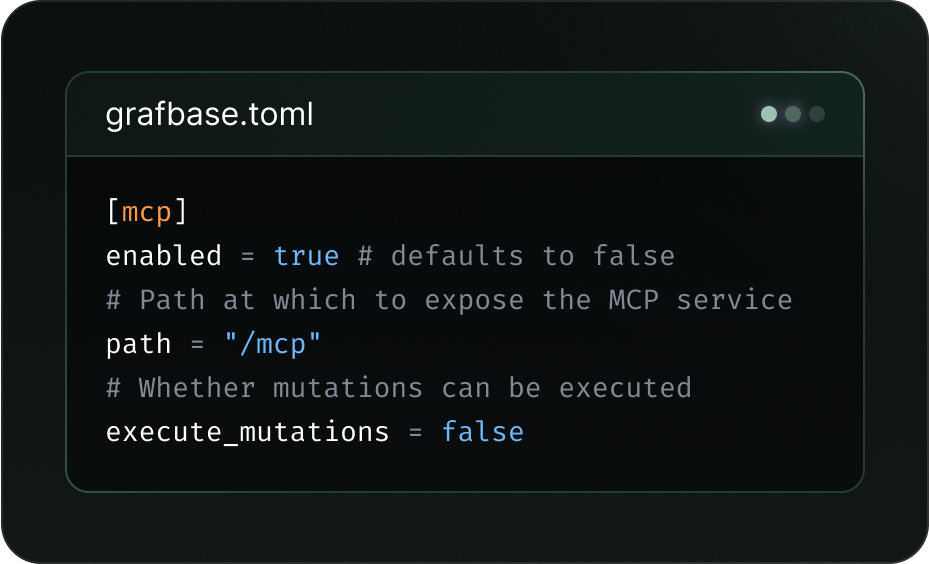This screenshot has width=929, height=564.
Task: Click the grafbase.toml file title
Action: [209, 115]
